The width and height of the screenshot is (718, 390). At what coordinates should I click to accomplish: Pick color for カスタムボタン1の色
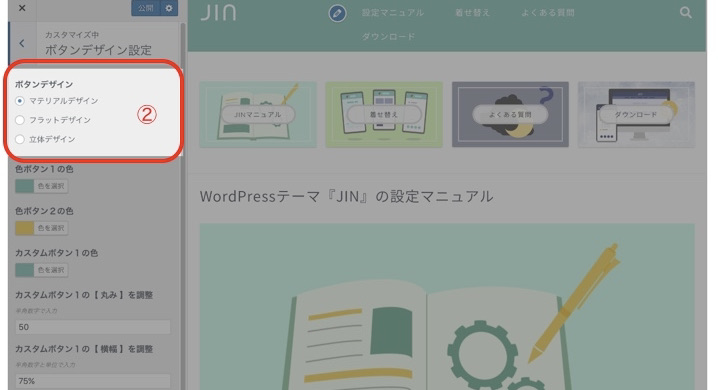point(42,270)
